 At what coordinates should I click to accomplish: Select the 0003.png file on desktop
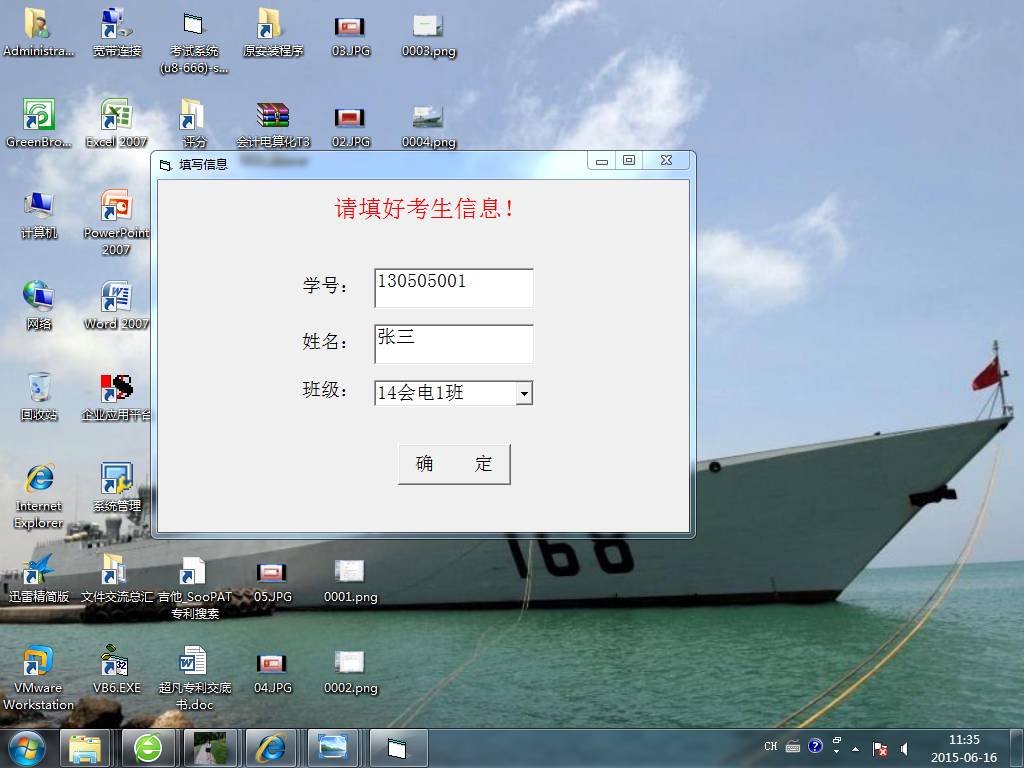pos(429,27)
